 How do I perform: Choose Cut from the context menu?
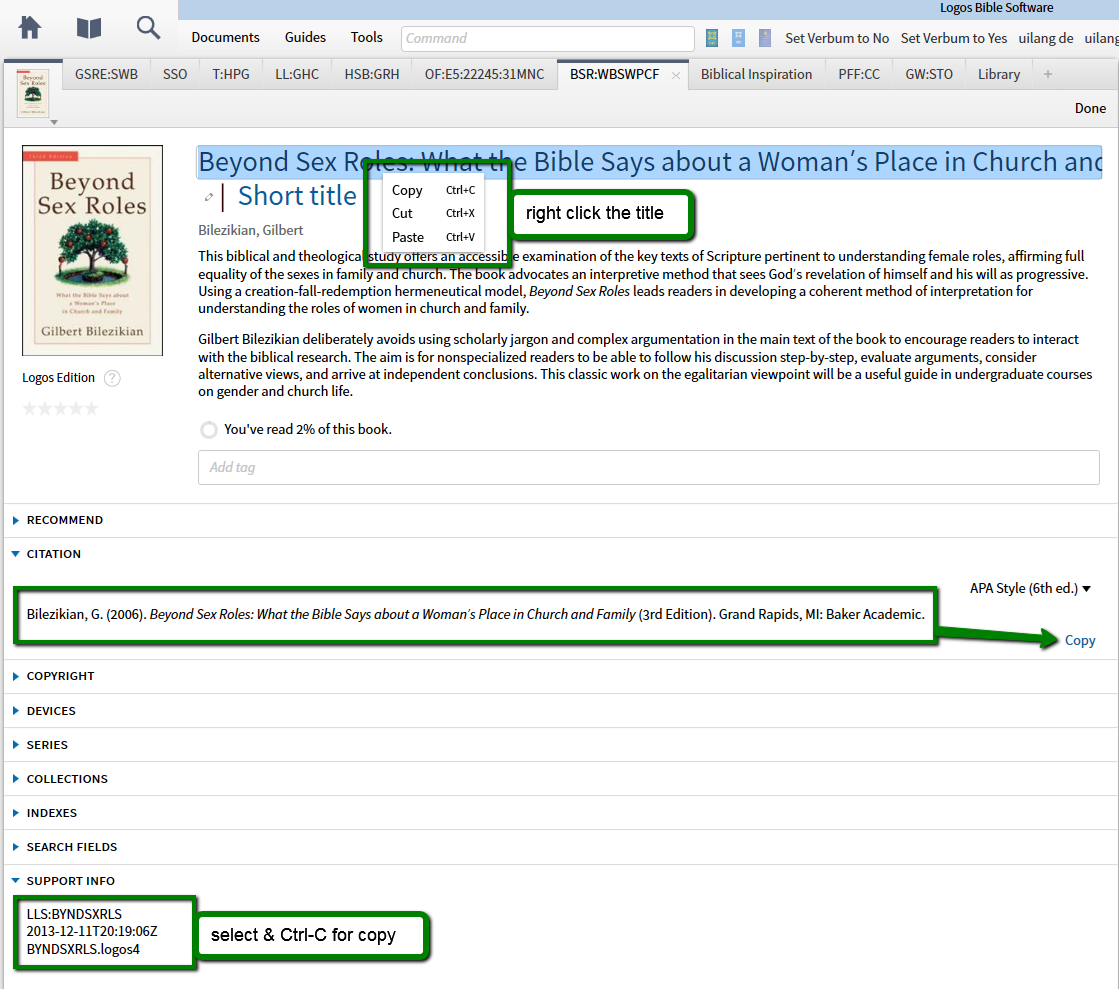433,213
